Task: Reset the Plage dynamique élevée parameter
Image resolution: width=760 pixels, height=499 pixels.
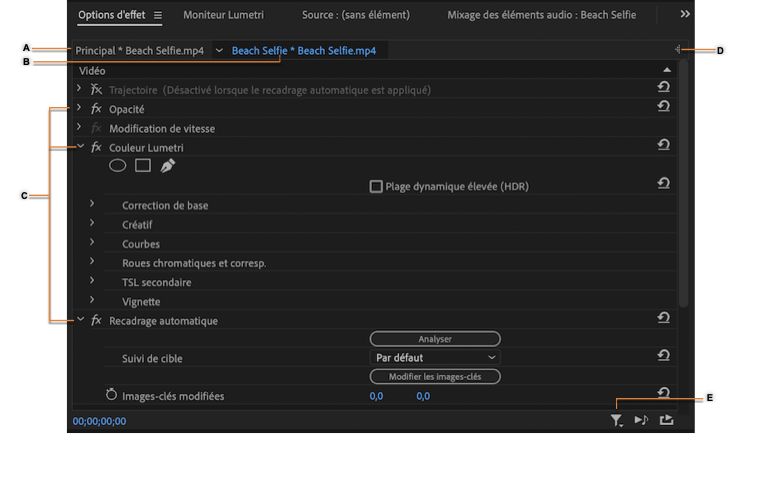Action: (664, 184)
